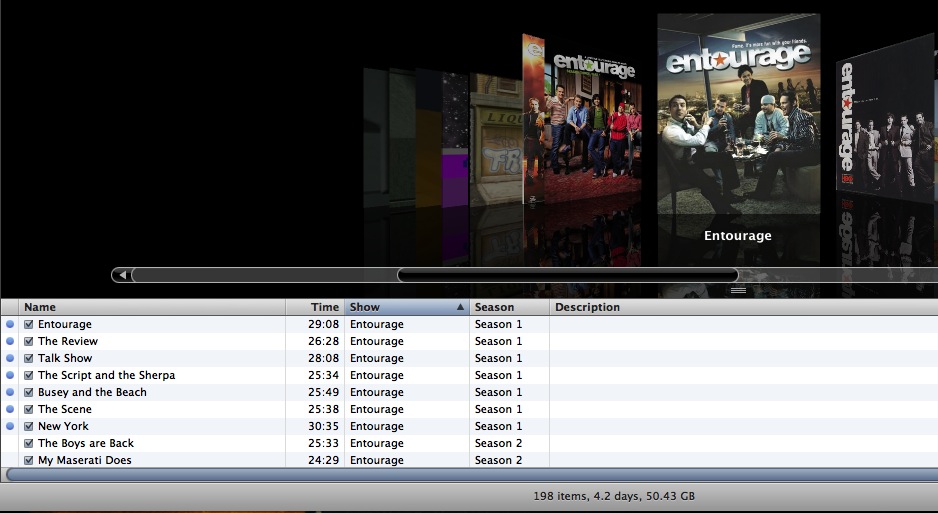Screen dimensions: 938x513
Task: Select the New York episode name
Action: [63, 426]
